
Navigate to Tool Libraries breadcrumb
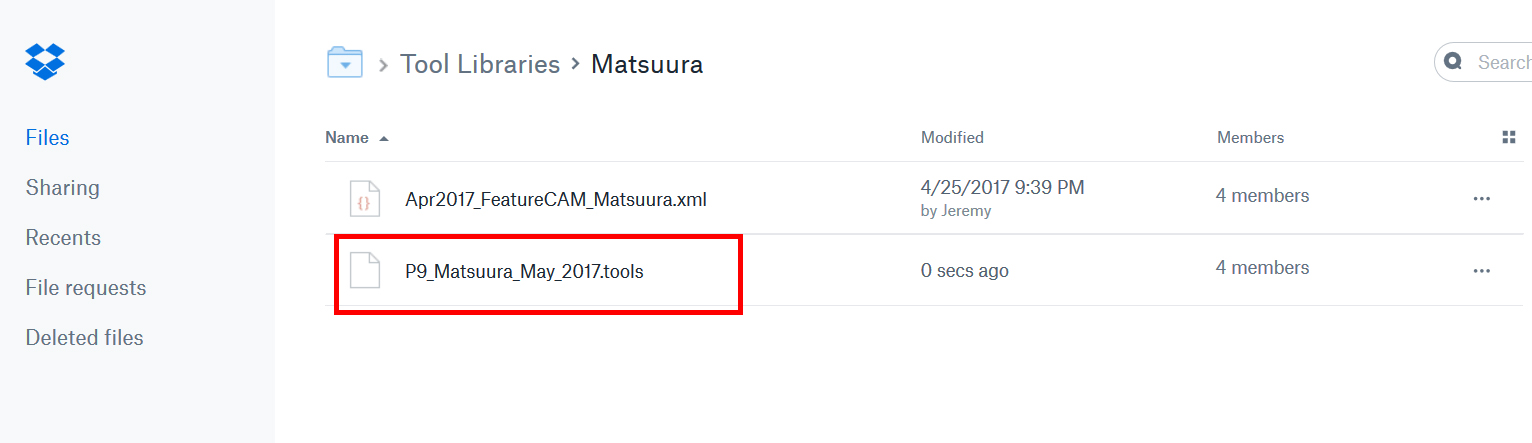pyautogui.click(x=480, y=64)
